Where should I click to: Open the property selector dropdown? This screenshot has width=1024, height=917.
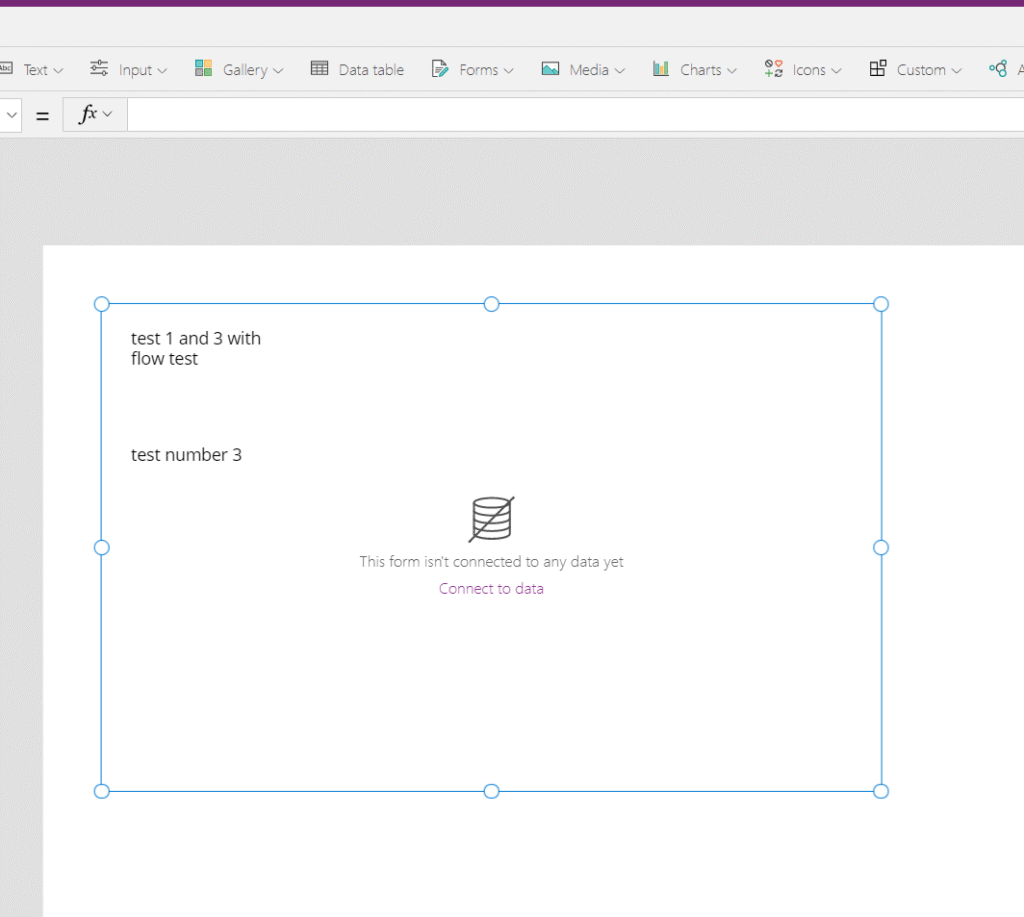[10, 116]
